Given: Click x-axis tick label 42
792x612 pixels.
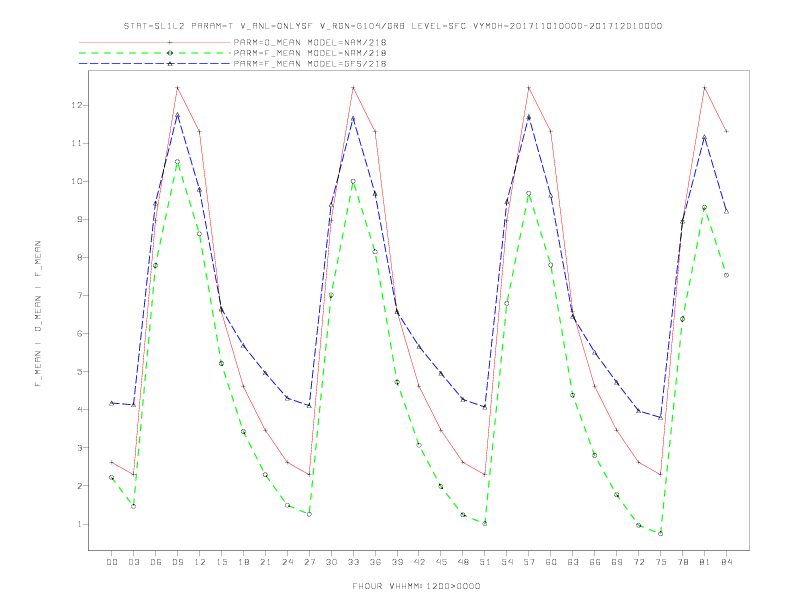Looking at the screenshot, I should point(419,562).
